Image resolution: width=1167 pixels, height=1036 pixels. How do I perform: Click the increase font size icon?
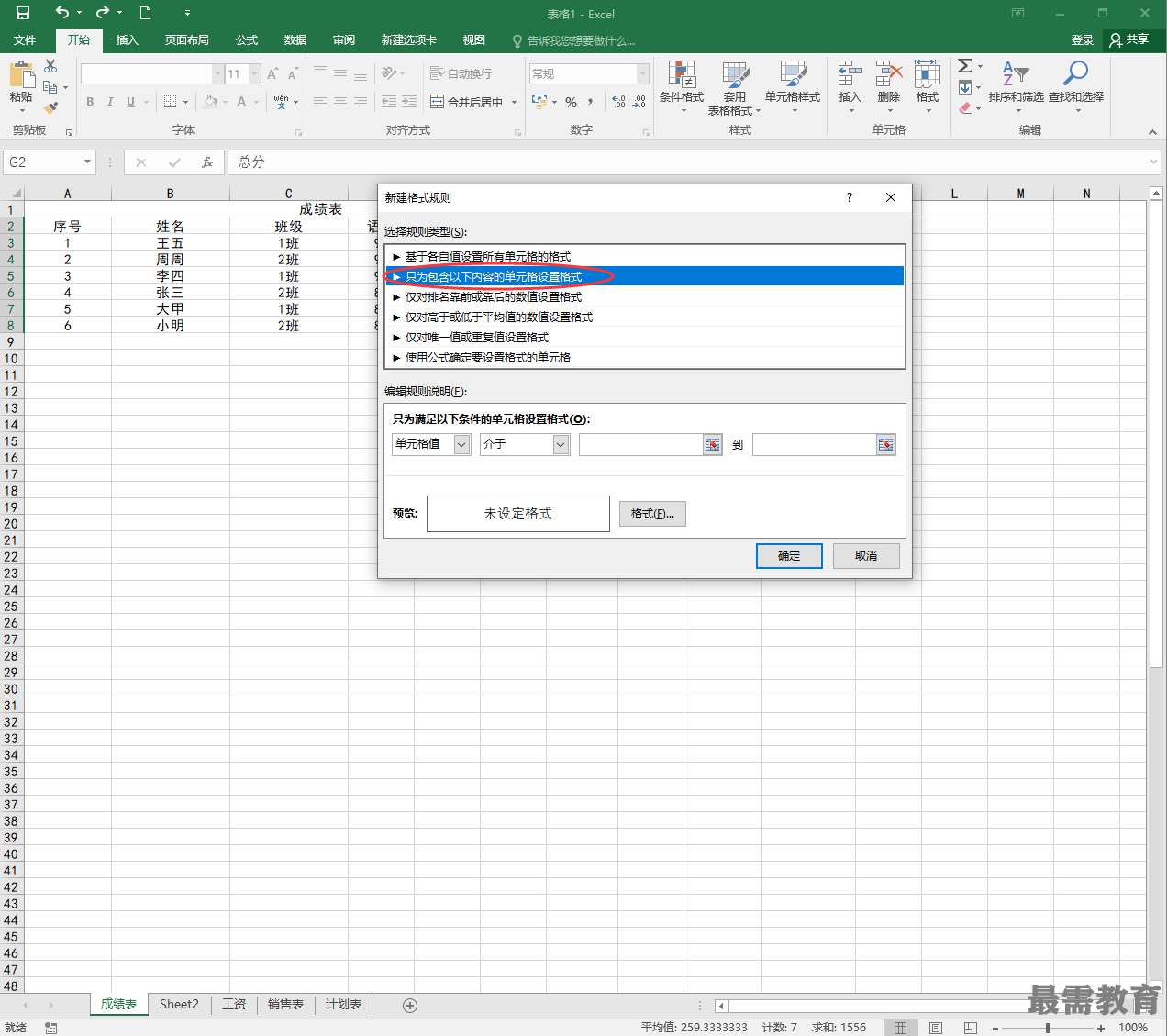[x=272, y=73]
